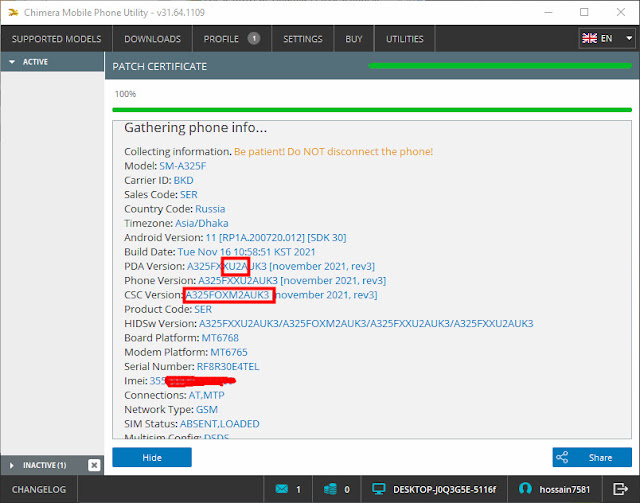Click the DESKTOP-J0Q3G5E-5116f name
Image resolution: width=640 pixels, height=503 pixels.
pos(444,489)
